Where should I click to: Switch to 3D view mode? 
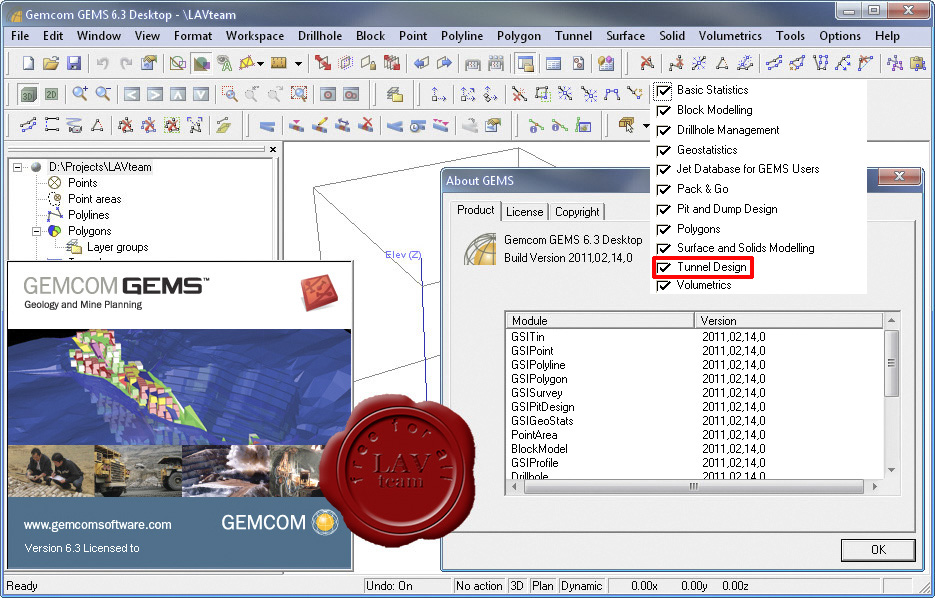tap(28, 94)
